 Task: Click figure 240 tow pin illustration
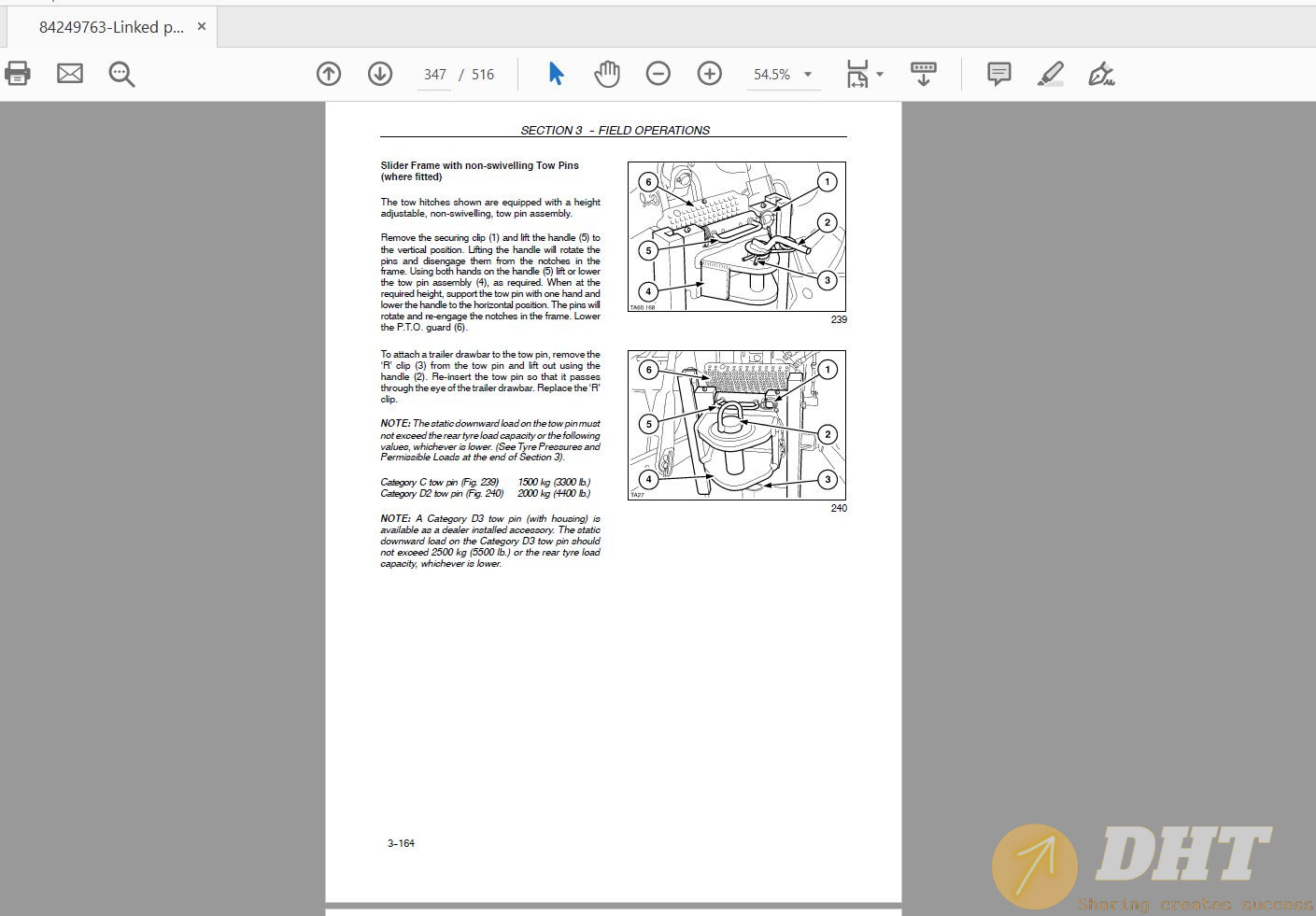(737, 426)
